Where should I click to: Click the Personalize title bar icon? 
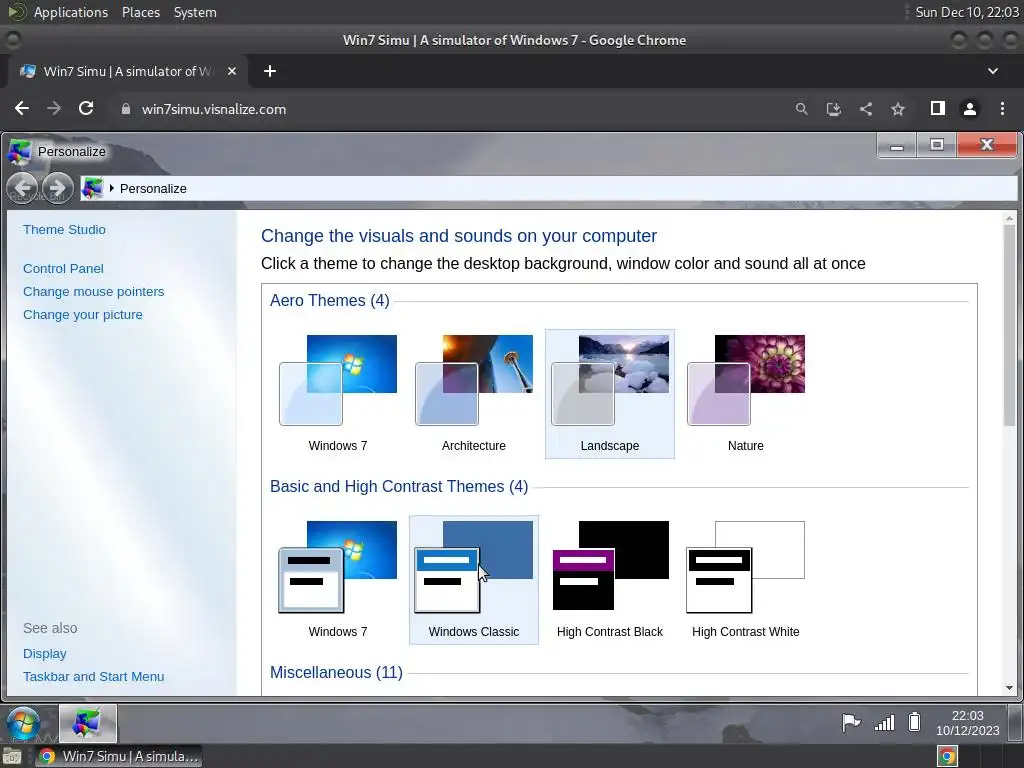(x=19, y=152)
